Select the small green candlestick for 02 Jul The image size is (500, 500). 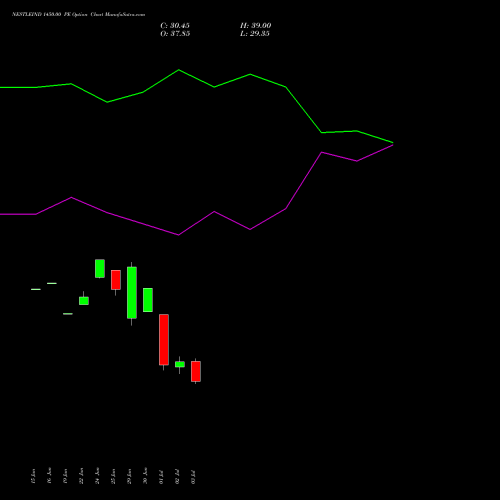180,364
